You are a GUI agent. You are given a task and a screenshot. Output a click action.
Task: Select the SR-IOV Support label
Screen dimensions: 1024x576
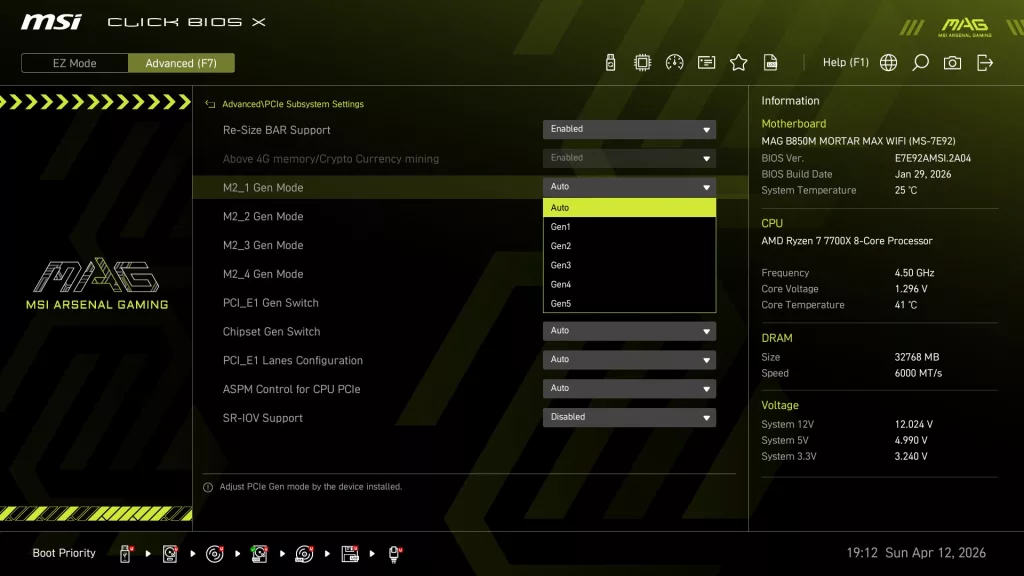pyautogui.click(x=263, y=417)
